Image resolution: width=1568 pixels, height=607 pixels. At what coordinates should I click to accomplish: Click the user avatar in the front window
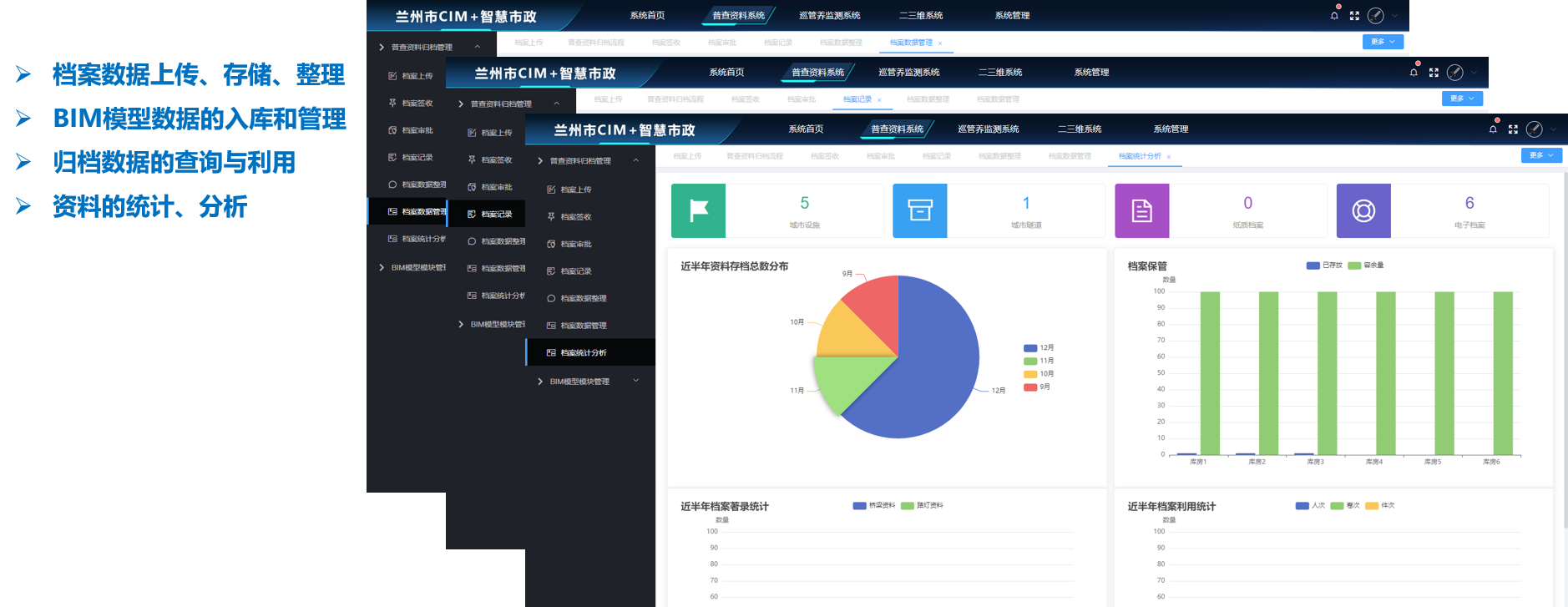pos(1535,129)
